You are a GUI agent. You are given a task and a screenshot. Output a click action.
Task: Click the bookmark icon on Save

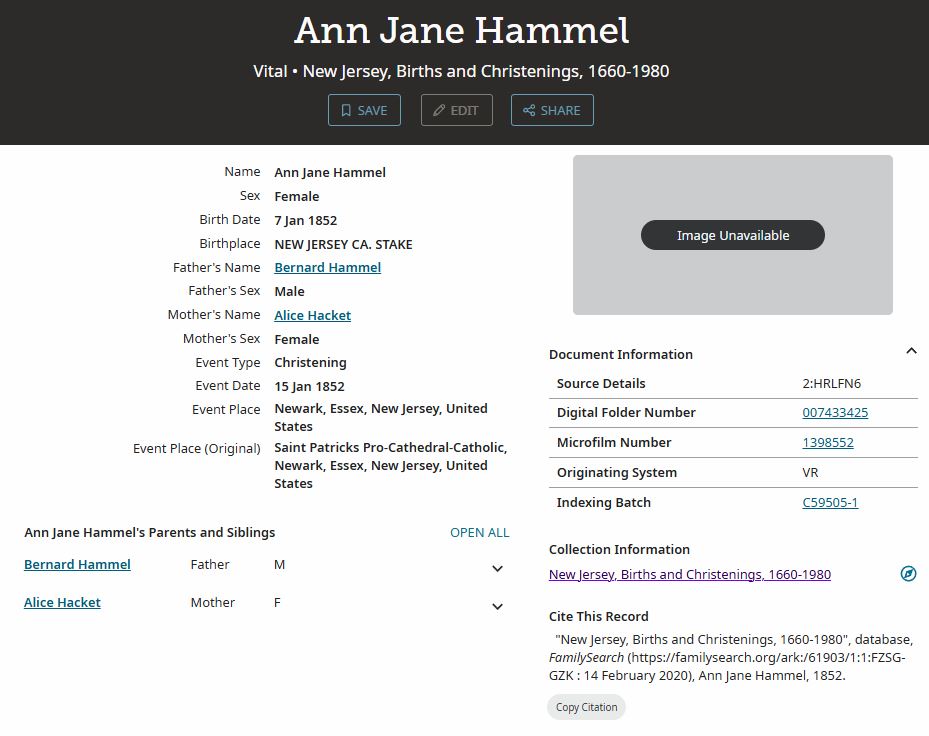(346, 111)
